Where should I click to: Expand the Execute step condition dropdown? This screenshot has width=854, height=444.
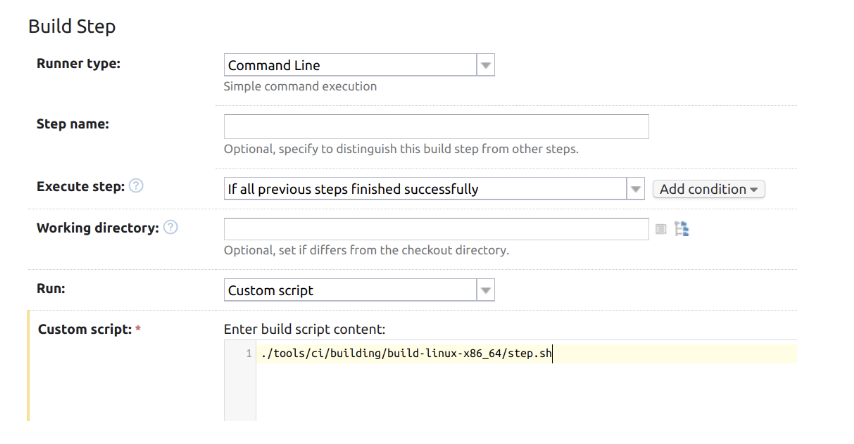[635, 189]
